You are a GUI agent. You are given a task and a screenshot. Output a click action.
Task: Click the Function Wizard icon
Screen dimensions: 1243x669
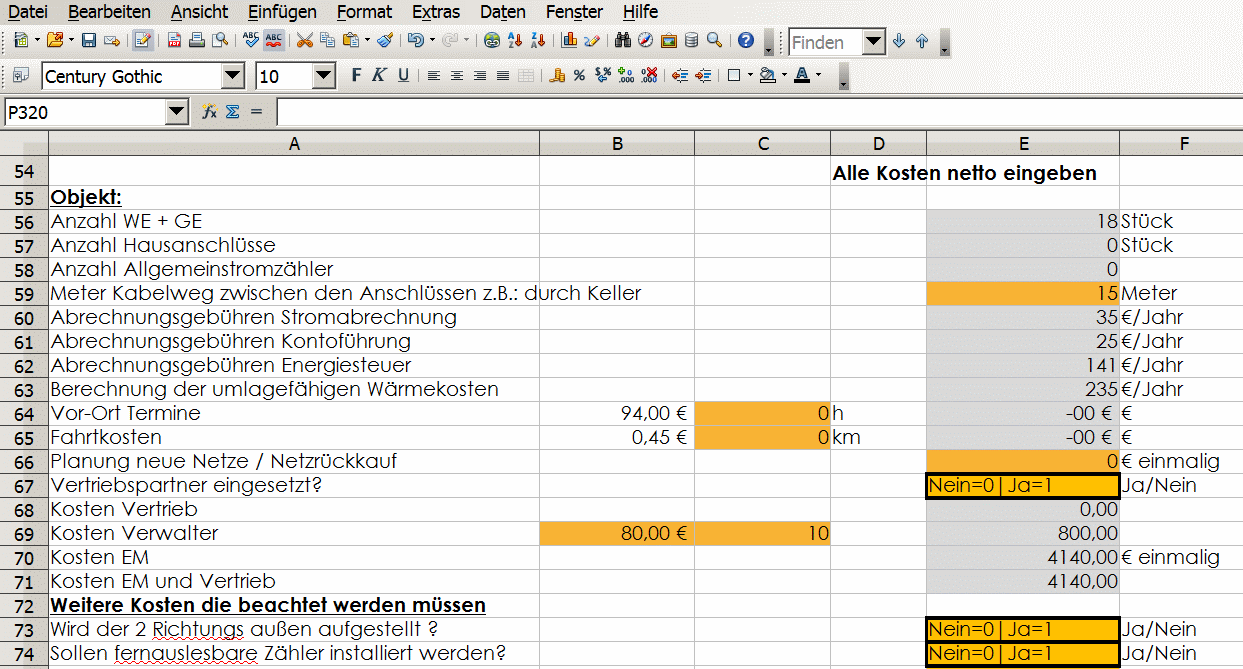click(x=209, y=112)
